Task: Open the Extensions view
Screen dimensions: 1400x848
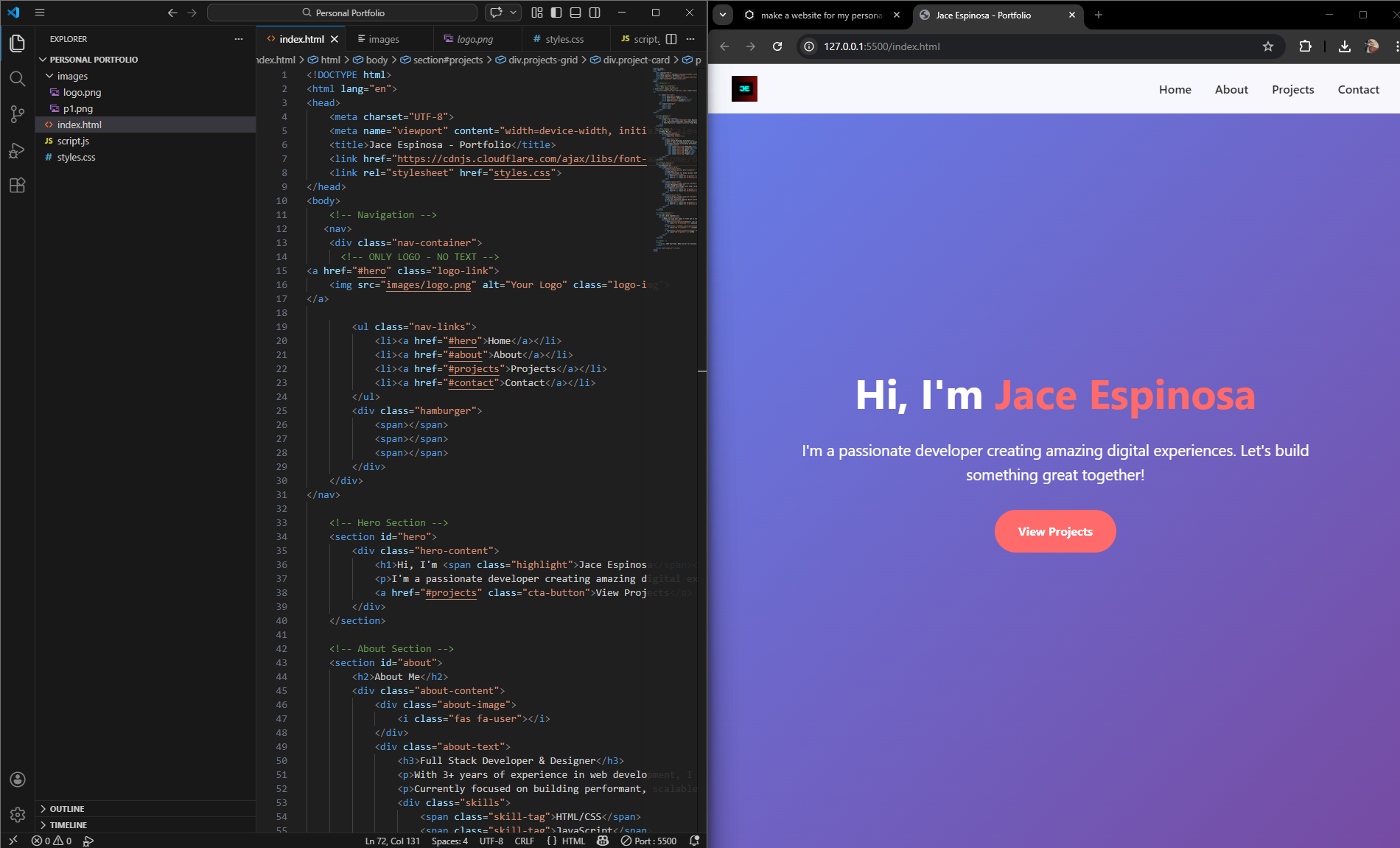Action: [18, 186]
